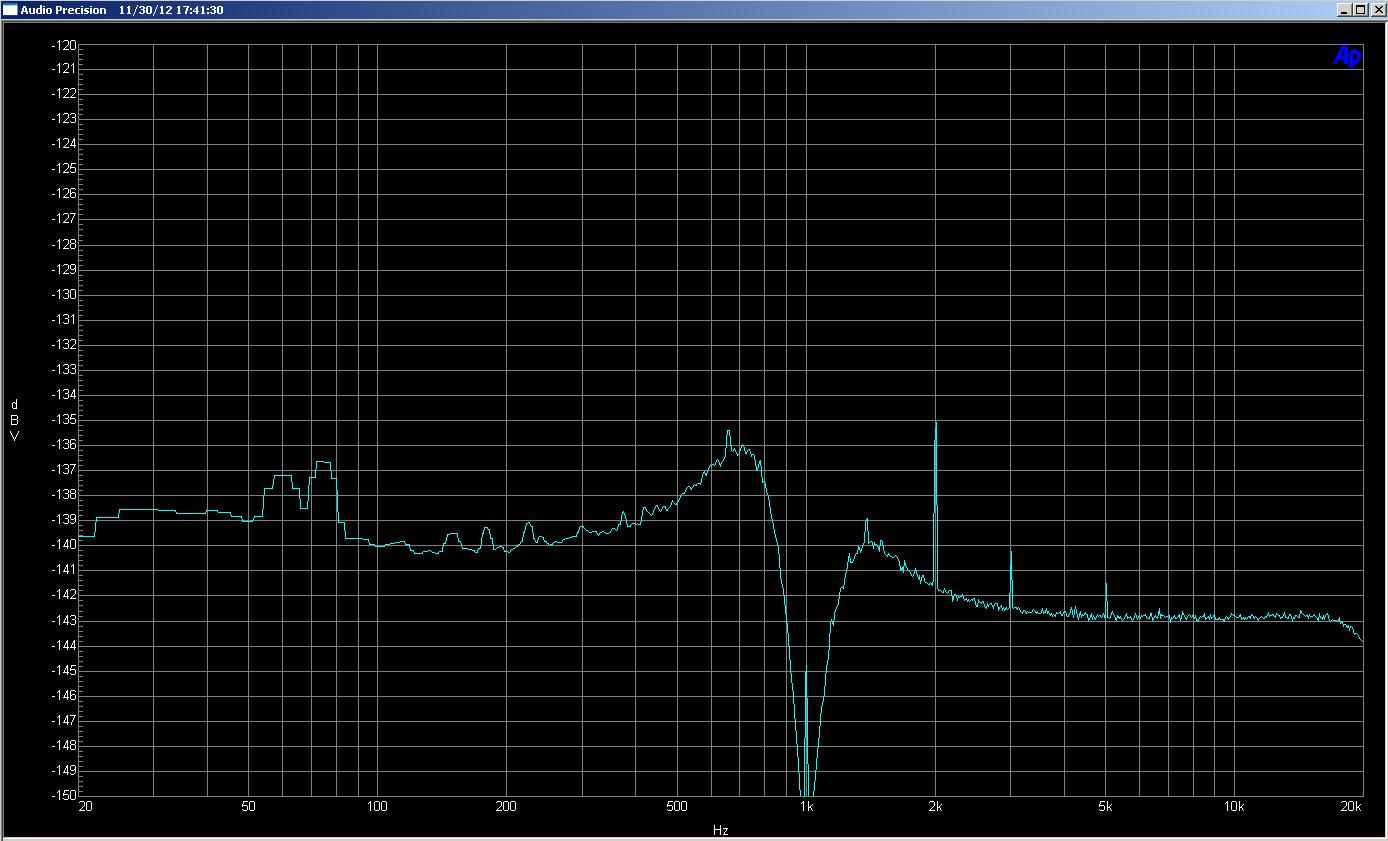
Task: Click the 5k label on the frequency axis
Action: pos(1105,807)
